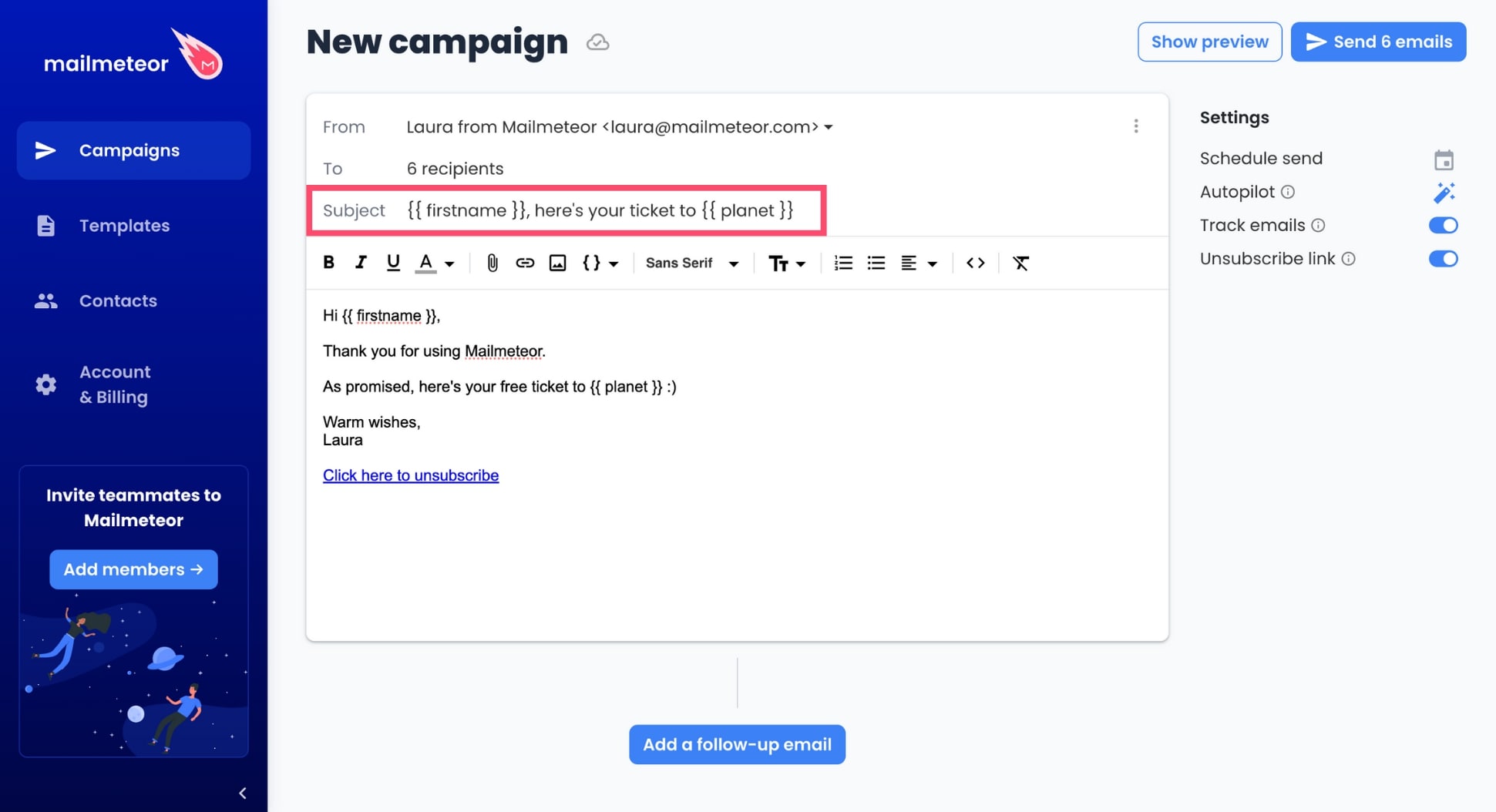Open the text color dropdown arrow
The image size is (1496, 812).
[449, 263]
